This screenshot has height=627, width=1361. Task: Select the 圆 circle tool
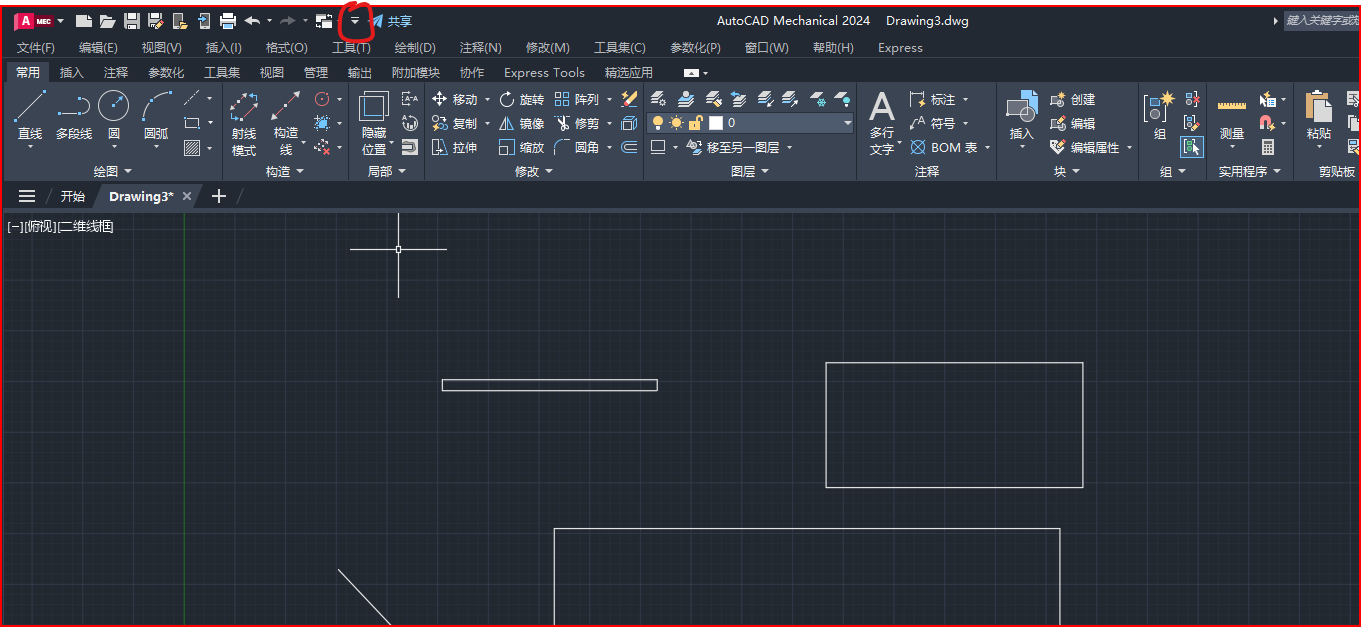tap(113, 116)
